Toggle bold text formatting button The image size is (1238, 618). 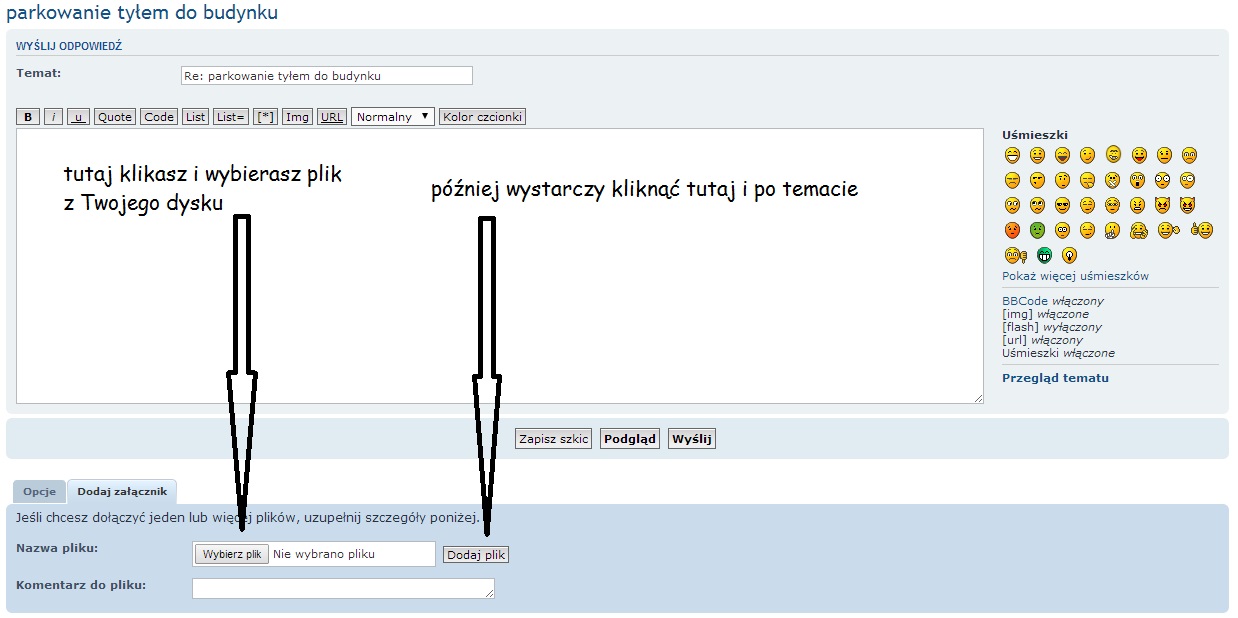pyautogui.click(x=28, y=117)
